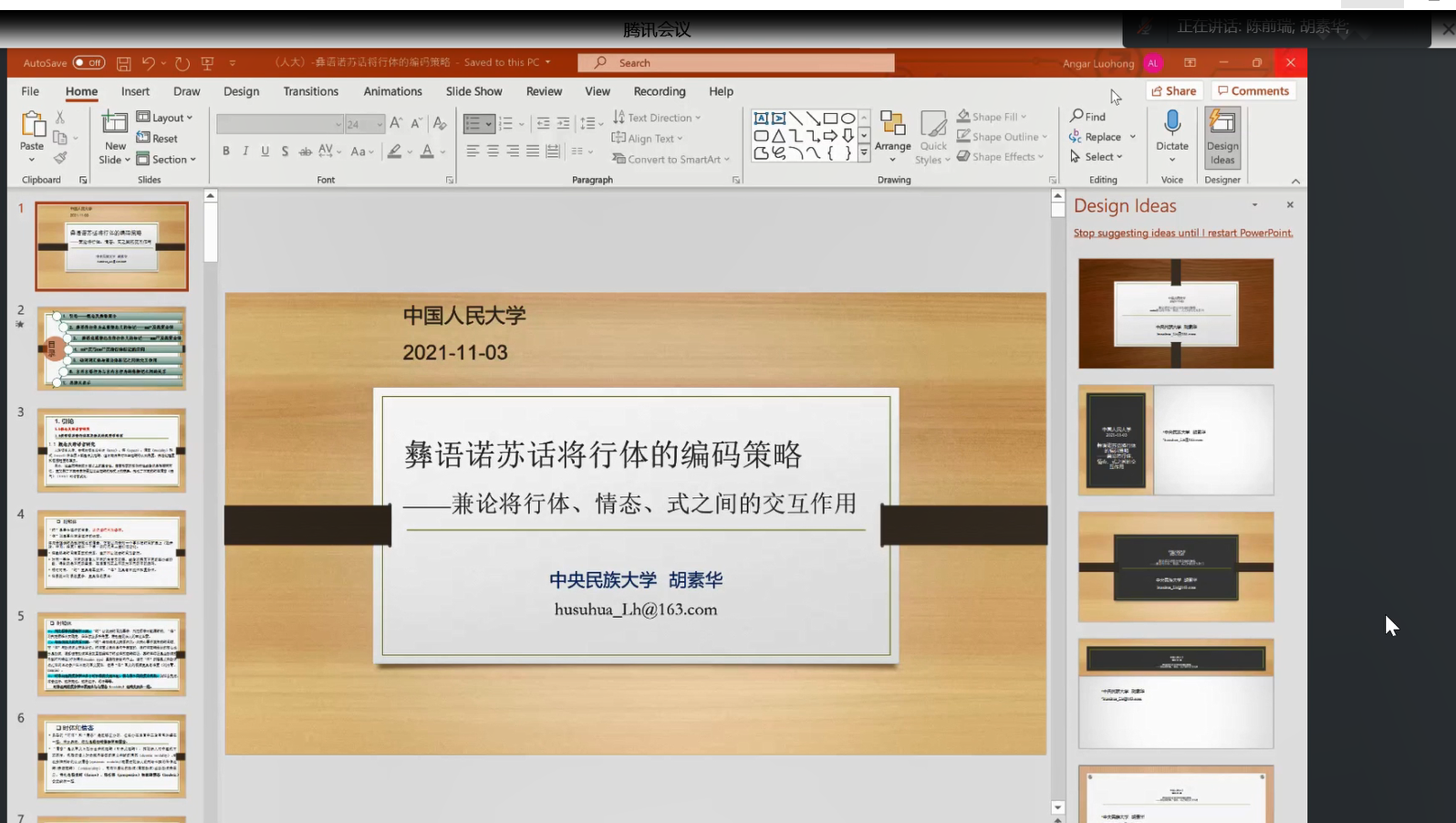This screenshot has height=823, width=1456.
Task: Open the Design Ideas ribbon button
Action: tap(1222, 137)
